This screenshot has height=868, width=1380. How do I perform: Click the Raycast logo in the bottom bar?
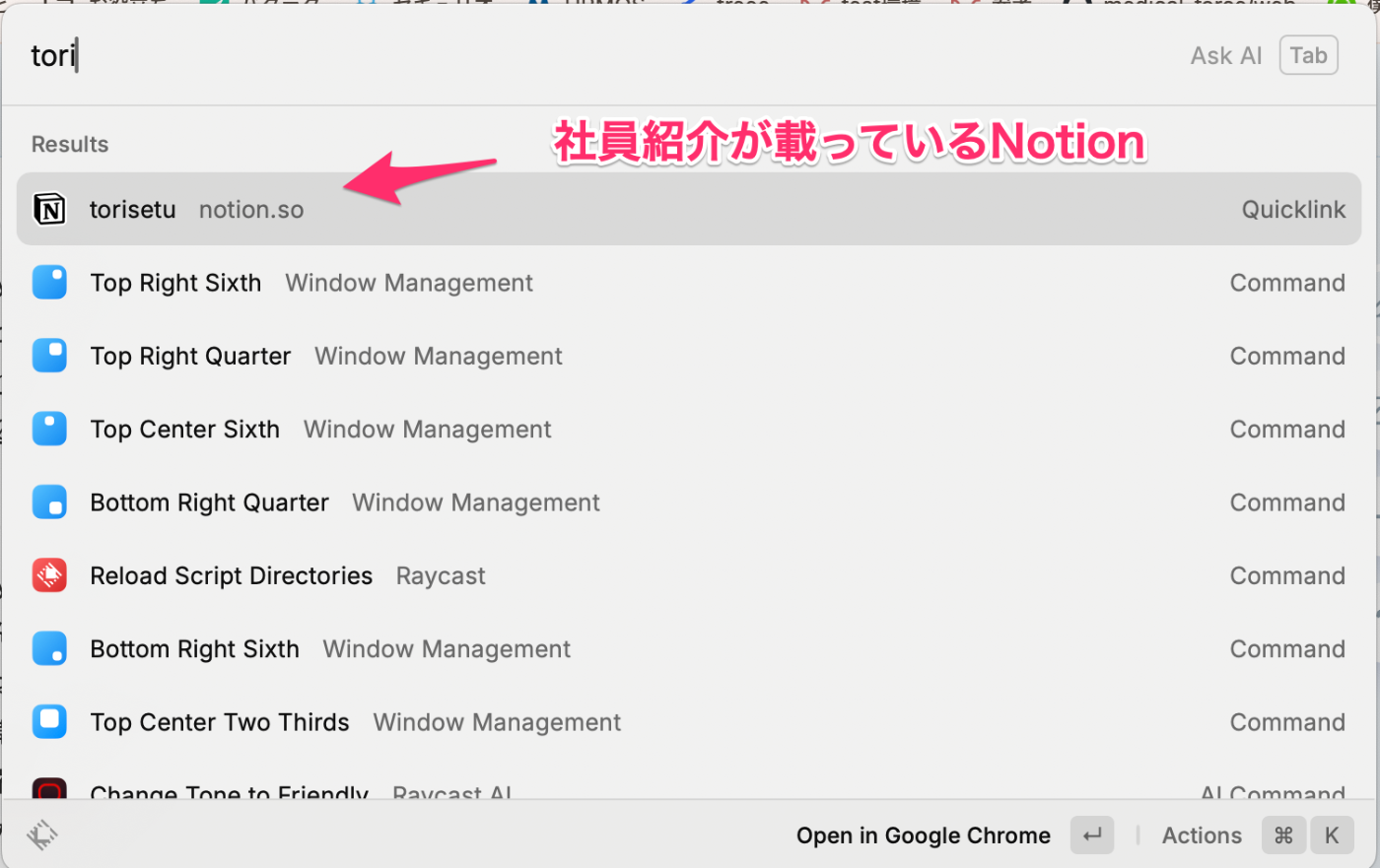[42, 835]
